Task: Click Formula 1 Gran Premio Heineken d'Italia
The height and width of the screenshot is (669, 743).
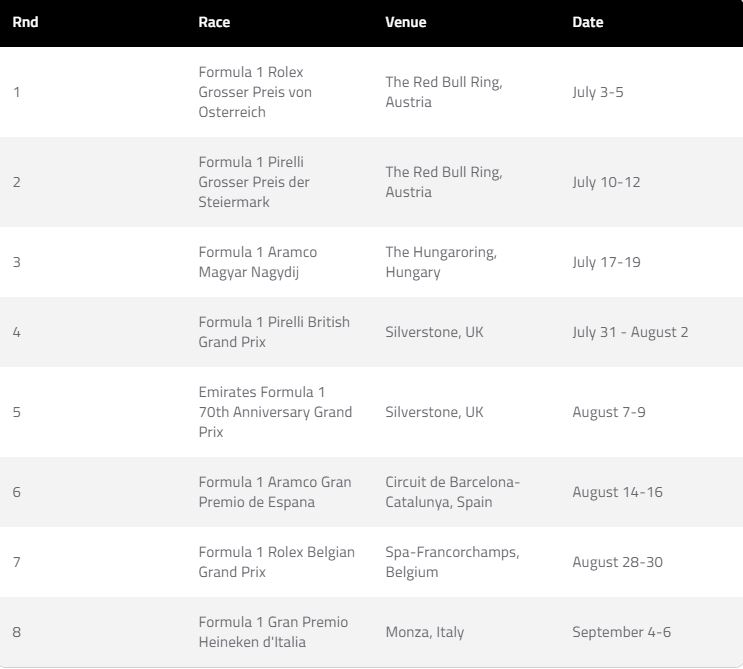Action: click(x=273, y=632)
